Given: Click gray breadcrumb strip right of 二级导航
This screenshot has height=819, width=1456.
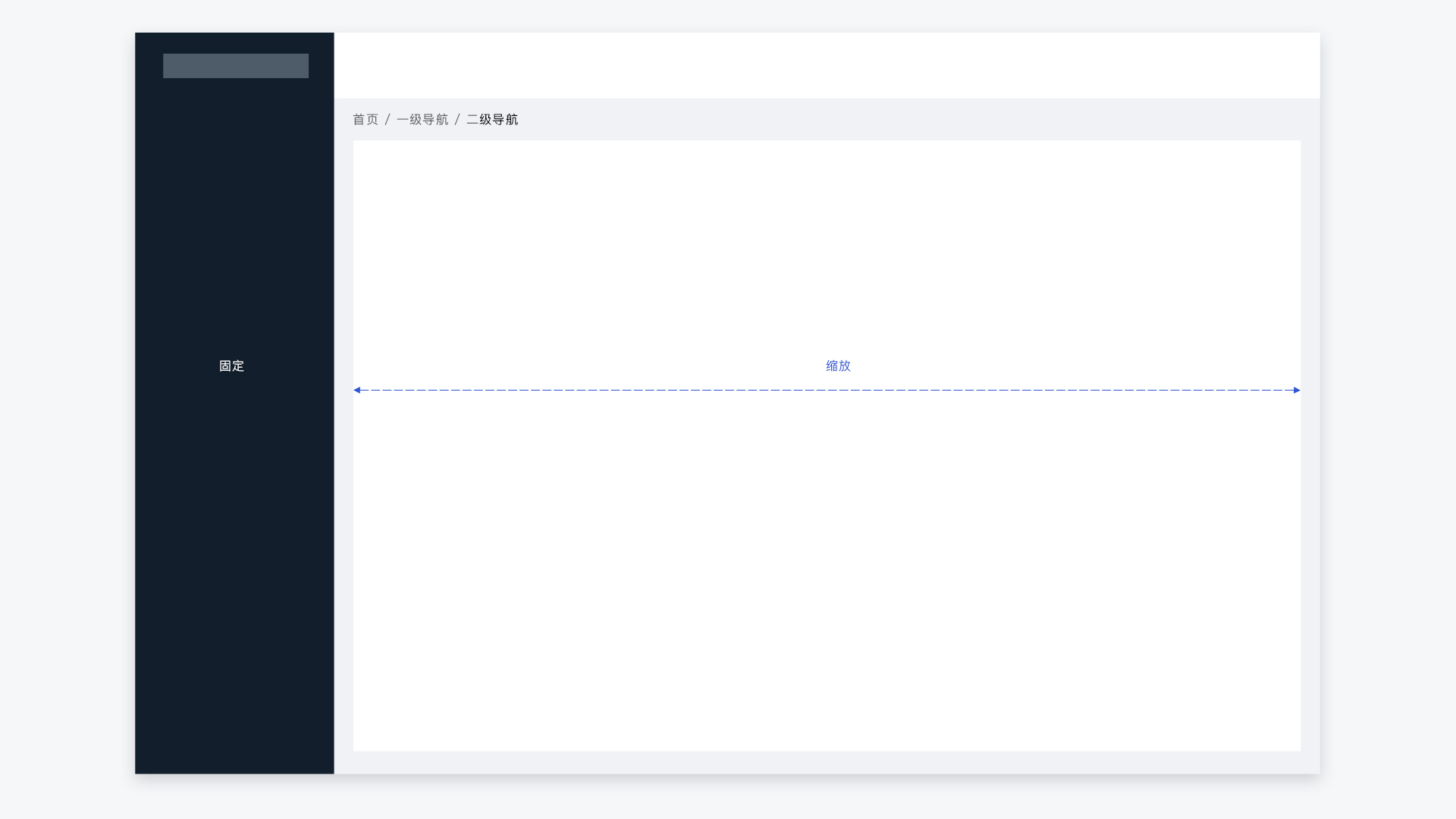Looking at the screenshot, I should [910, 120].
